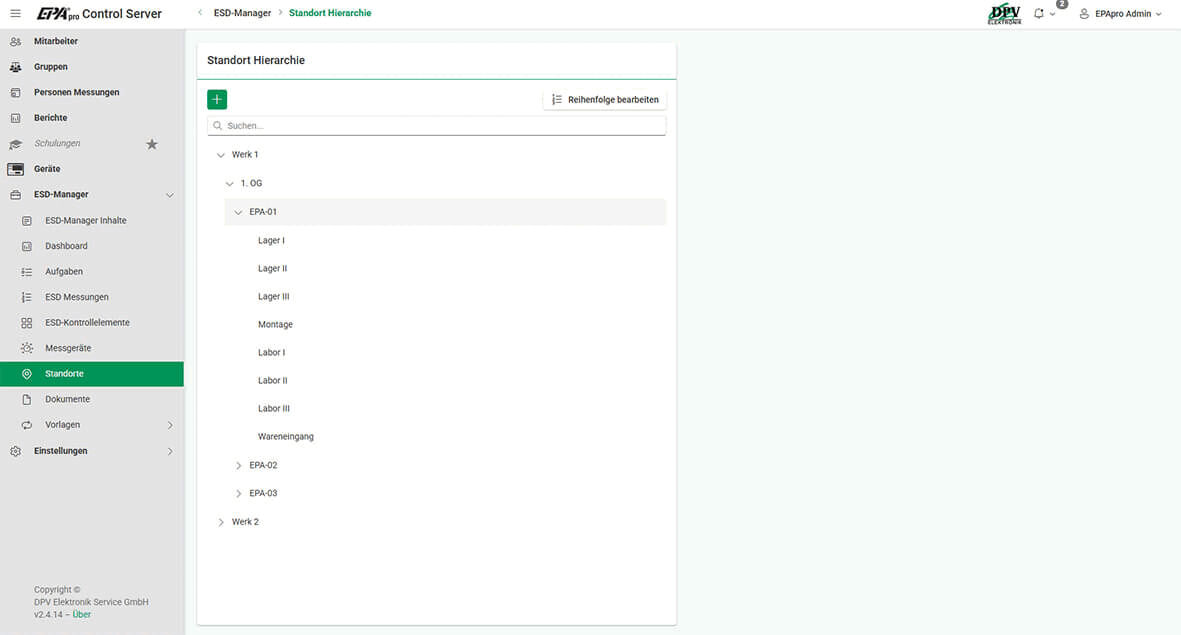Click the star icon next to Schulungen

coord(152,144)
